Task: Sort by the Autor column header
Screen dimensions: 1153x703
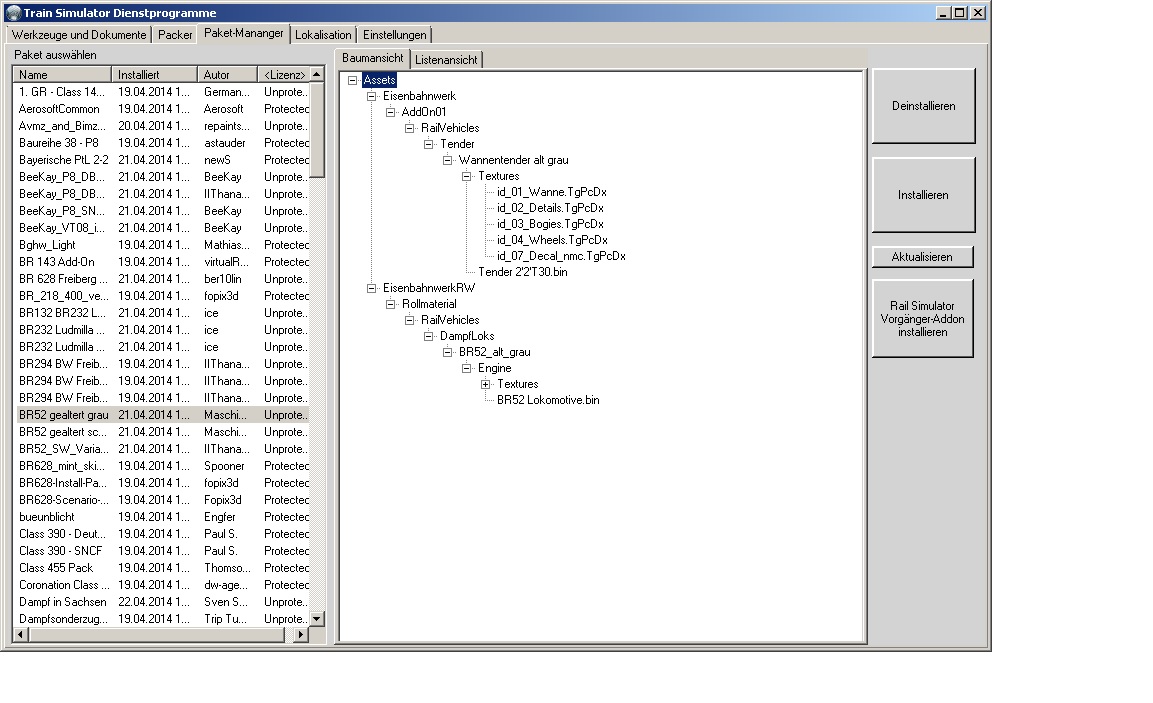Action: [227, 74]
